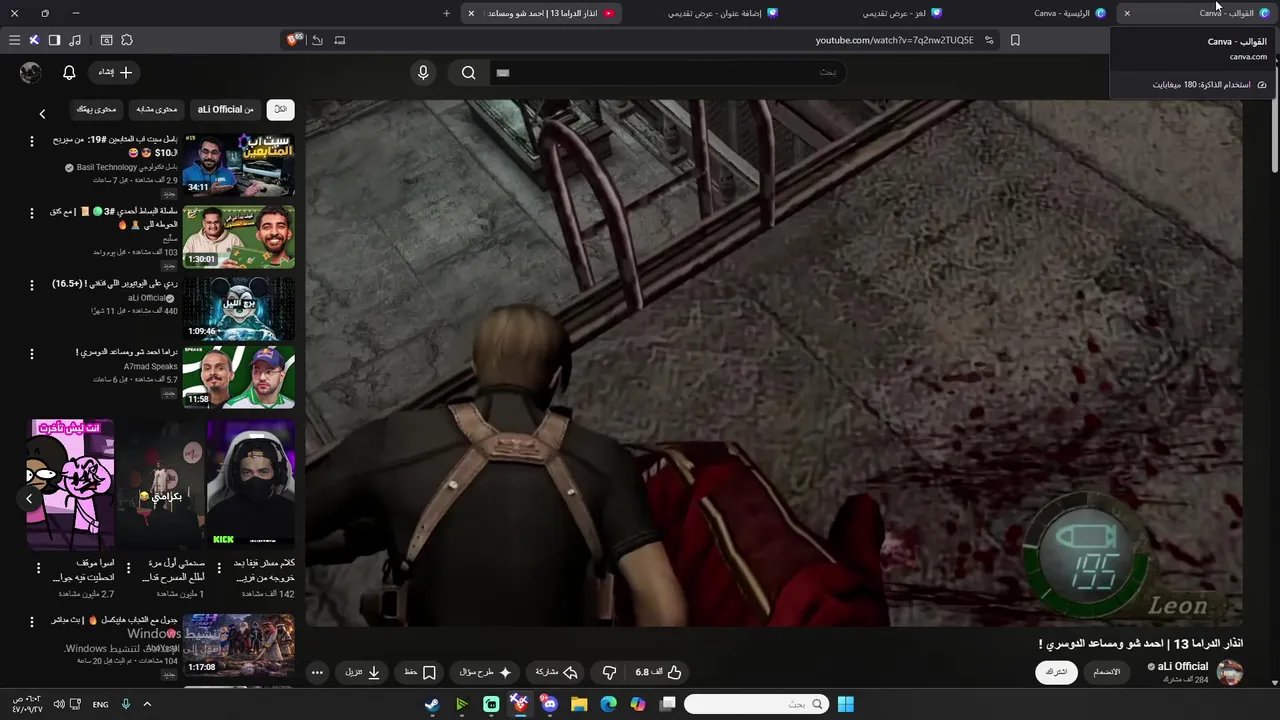
Task: Click the bookmark icon in the address bar
Action: pyautogui.click(x=1015, y=40)
